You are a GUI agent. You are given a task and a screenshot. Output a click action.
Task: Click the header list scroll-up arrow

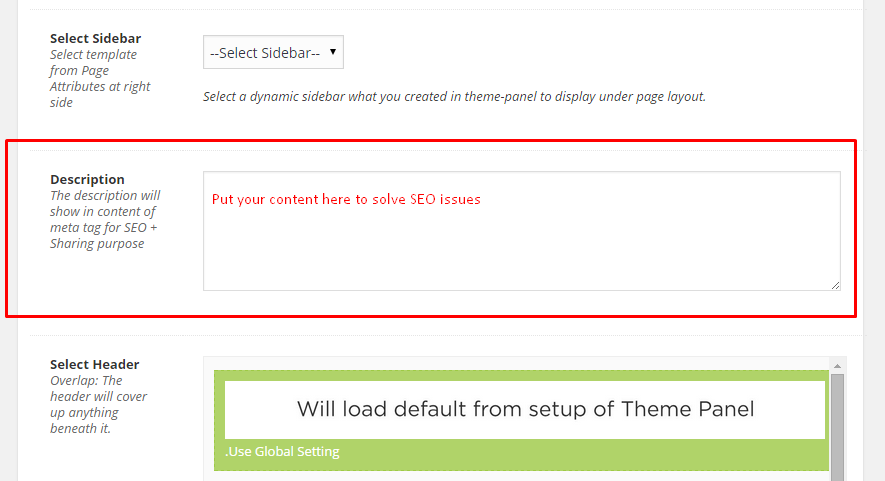point(837,366)
